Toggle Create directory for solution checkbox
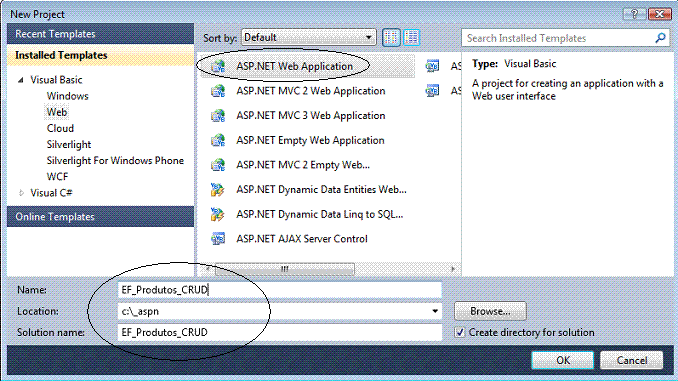This screenshot has height=381, width=678. coord(460,332)
